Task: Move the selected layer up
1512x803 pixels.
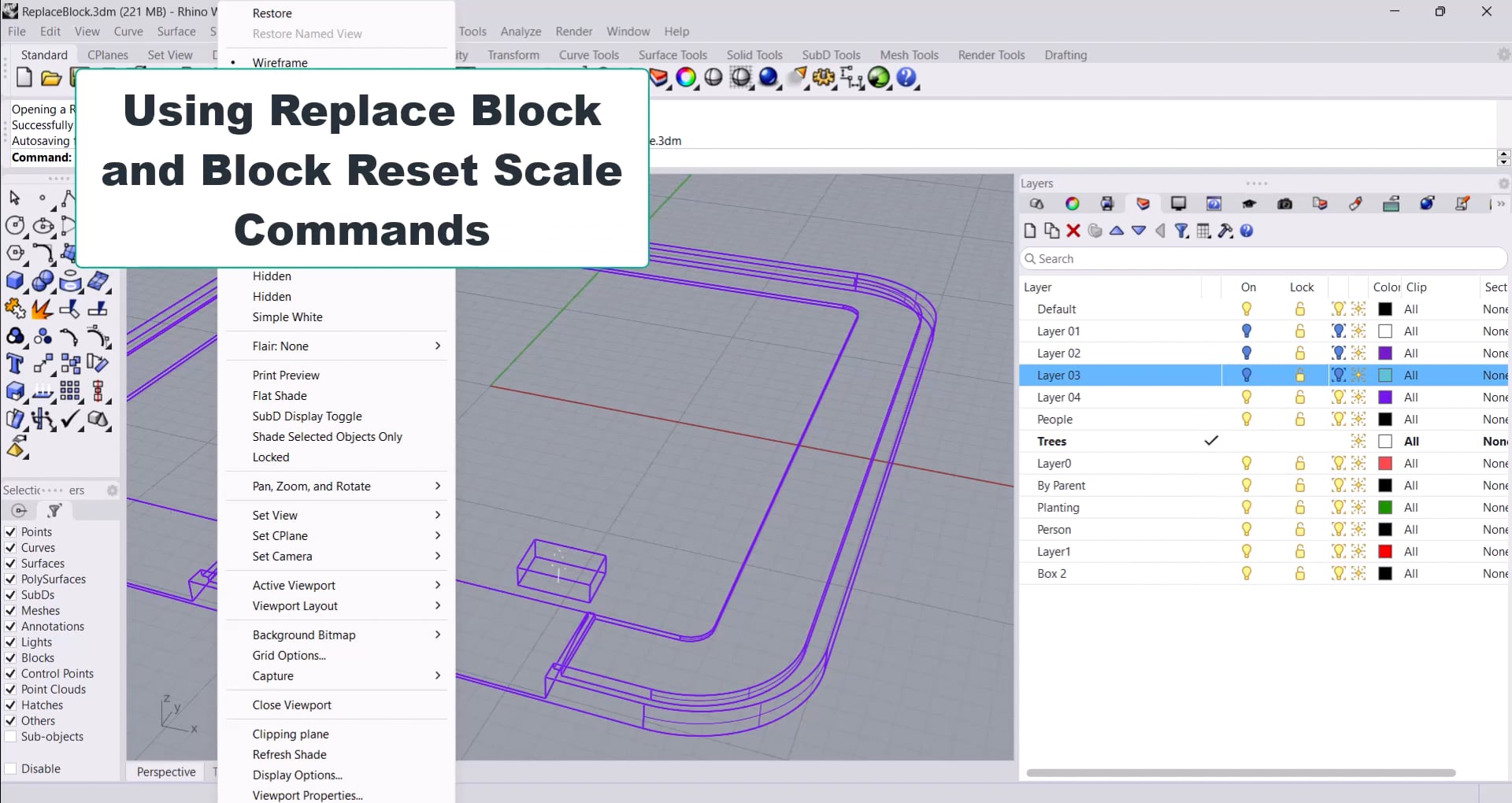Action: [1117, 231]
